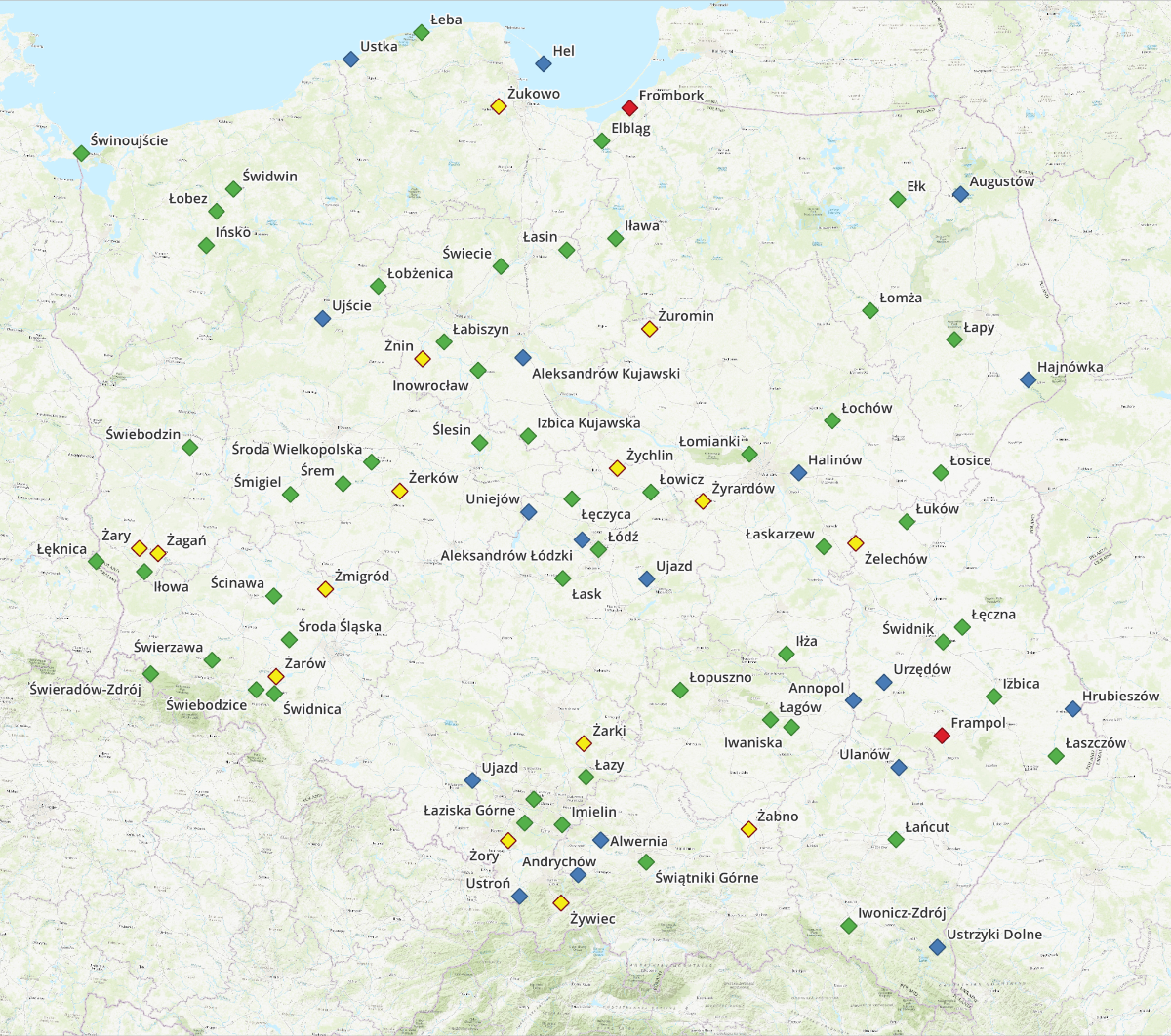Select the green marker at Iwonicz-Zdrój

click(849, 926)
